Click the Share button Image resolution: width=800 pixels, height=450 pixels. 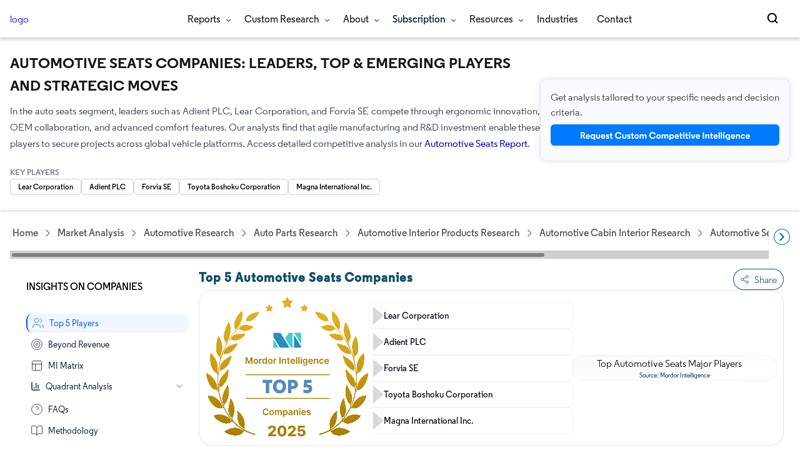click(758, 280)
